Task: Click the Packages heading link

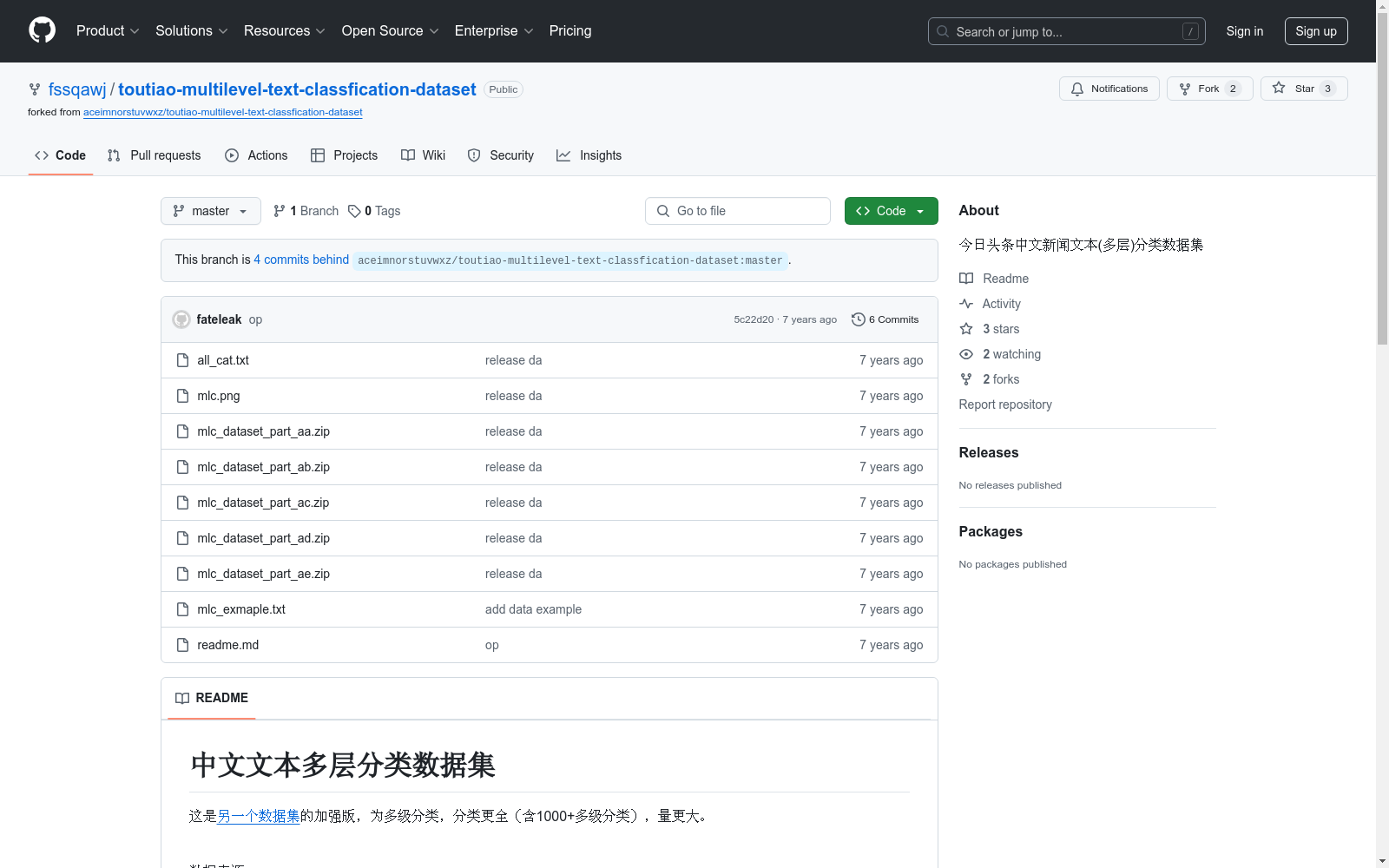Action: point(991,531)
